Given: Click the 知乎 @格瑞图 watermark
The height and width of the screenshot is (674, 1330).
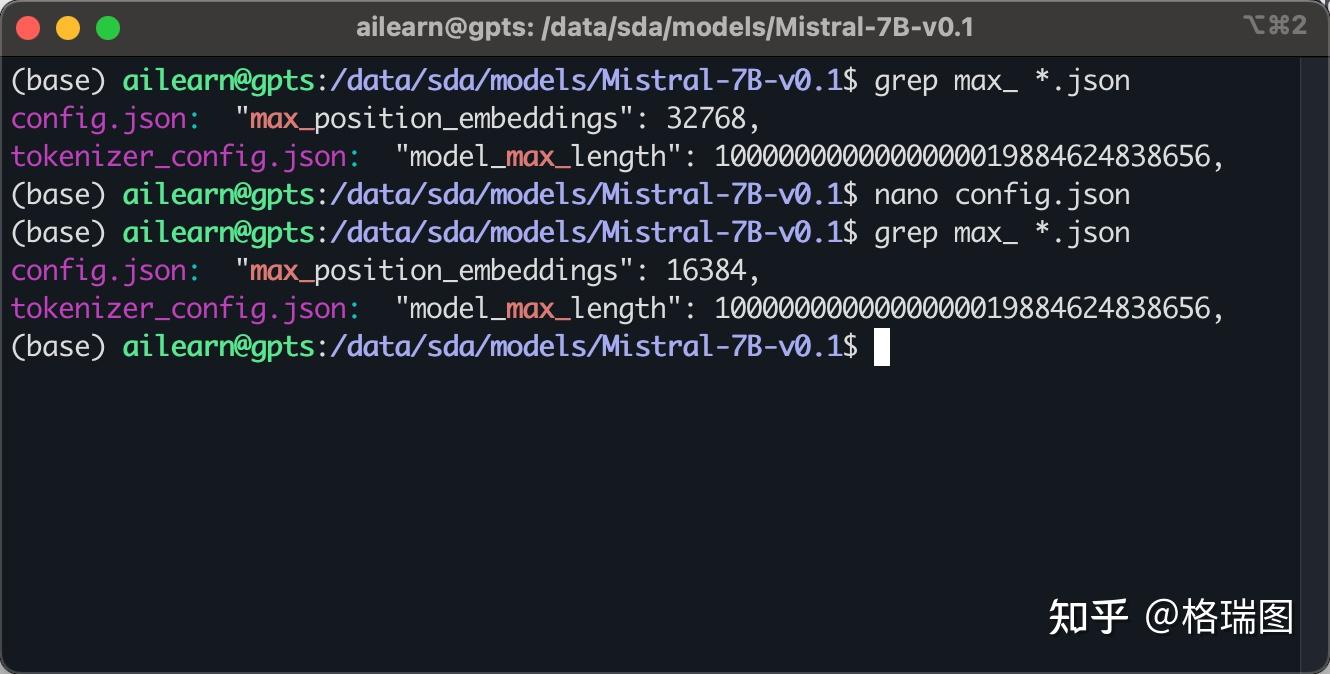Looking at the screenshot, I should coord(1170,617).
